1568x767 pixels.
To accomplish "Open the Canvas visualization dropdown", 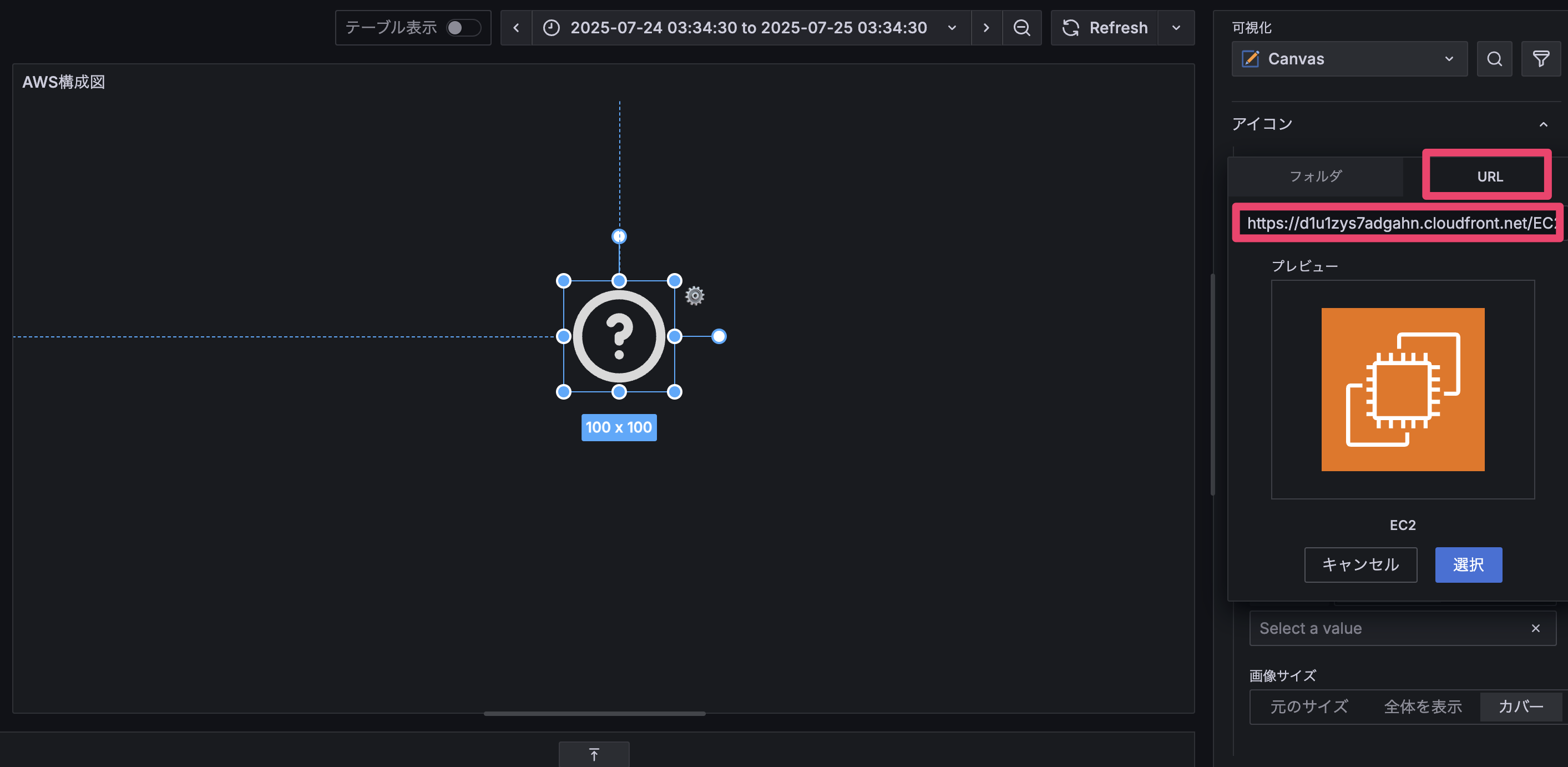I will pyautogui.click(x=1349, y=59).
